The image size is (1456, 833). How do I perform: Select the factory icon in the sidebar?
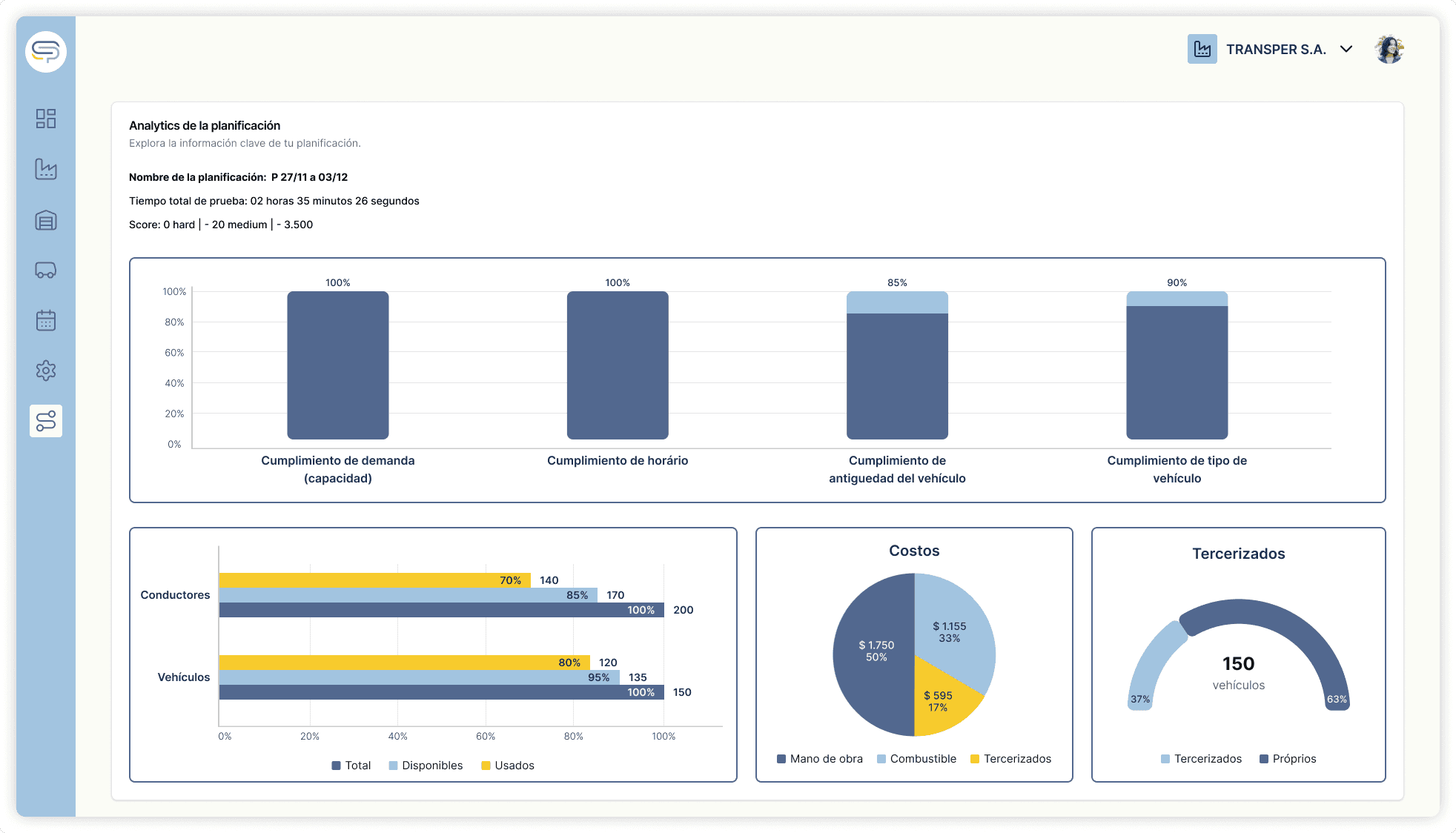coord(45,170)
